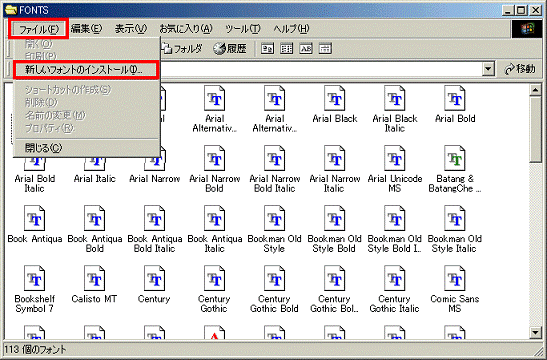The image size is (547, 360).
Task: Switch to List view toolbar icon
Action: click(287, 49)
